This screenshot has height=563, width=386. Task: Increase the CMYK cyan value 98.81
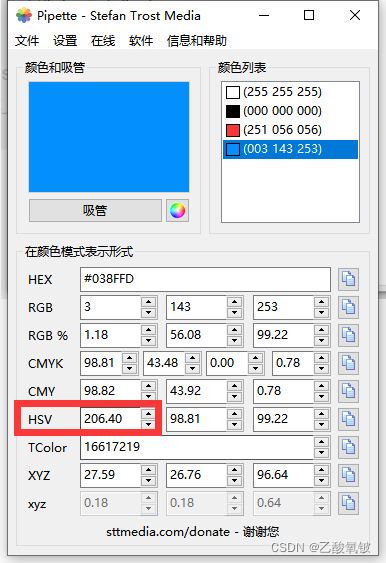129,358
